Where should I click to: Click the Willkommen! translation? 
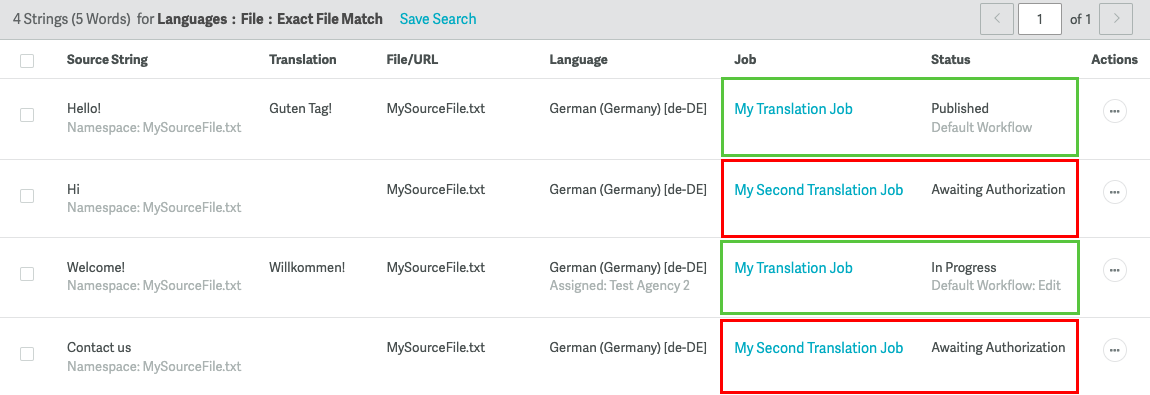pos(307,267)
